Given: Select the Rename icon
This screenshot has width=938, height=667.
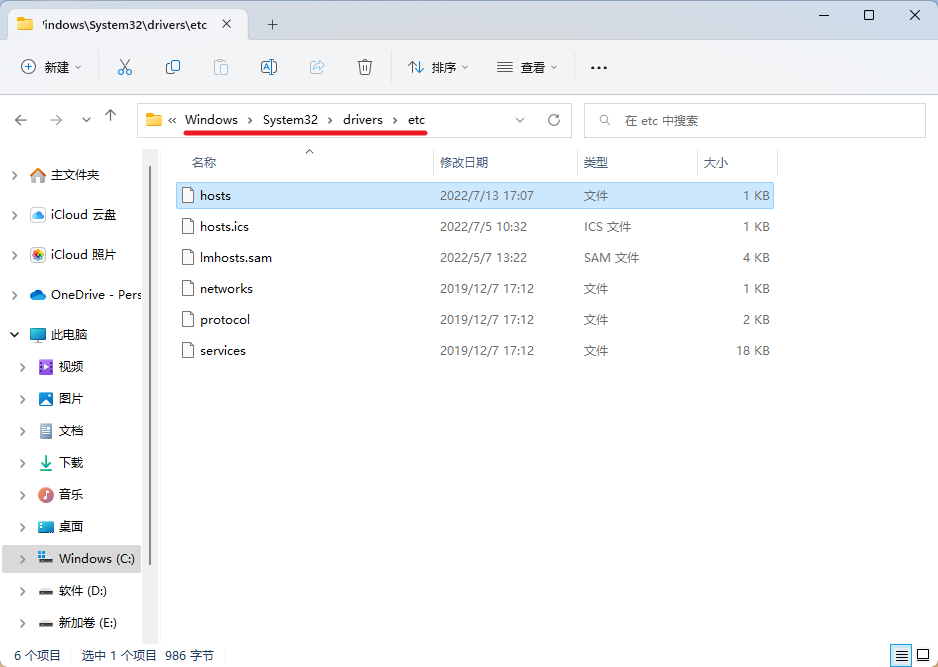Looking at the screenshot, I should [268, 67].
